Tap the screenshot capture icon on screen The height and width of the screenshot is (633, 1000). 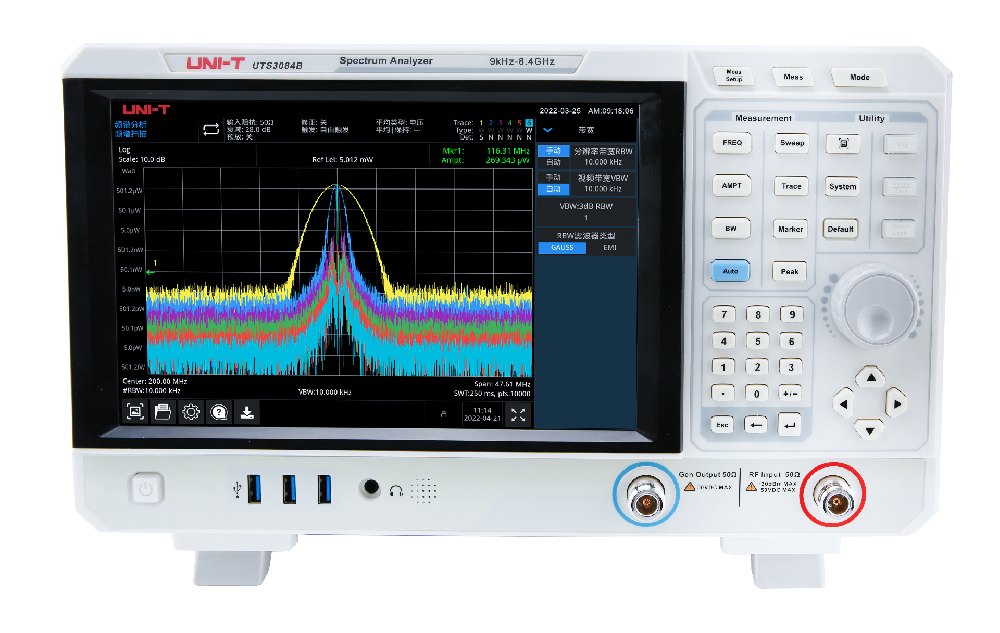point(135,412)
